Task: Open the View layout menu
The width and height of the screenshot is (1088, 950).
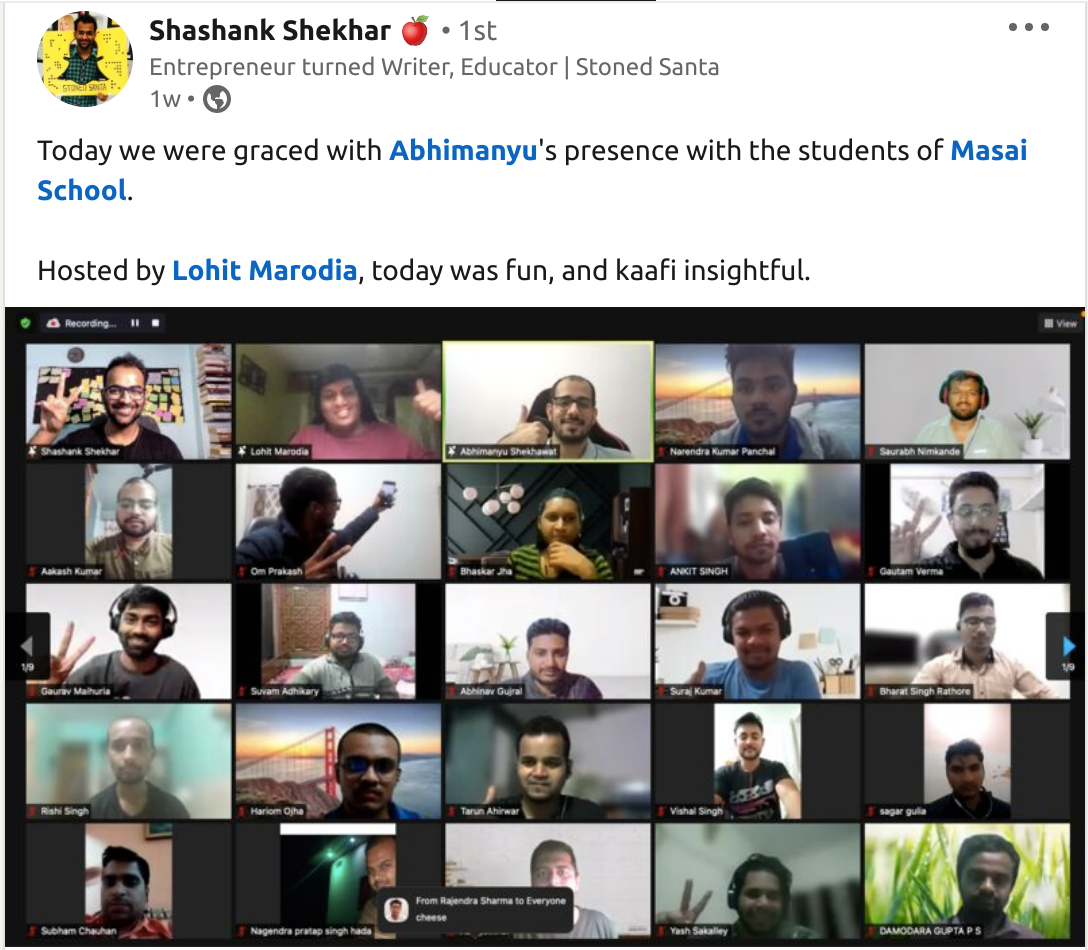Action: coord(1060,323)
